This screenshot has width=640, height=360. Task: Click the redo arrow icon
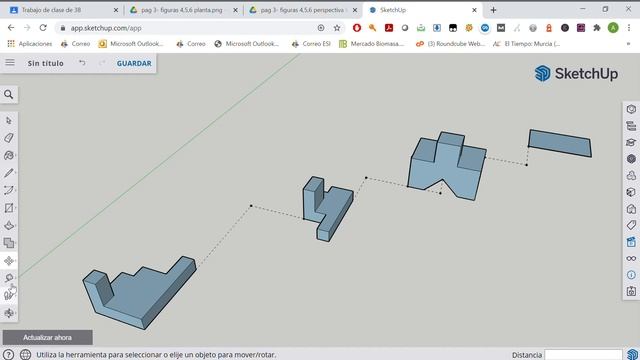click(x=102, y=63)
